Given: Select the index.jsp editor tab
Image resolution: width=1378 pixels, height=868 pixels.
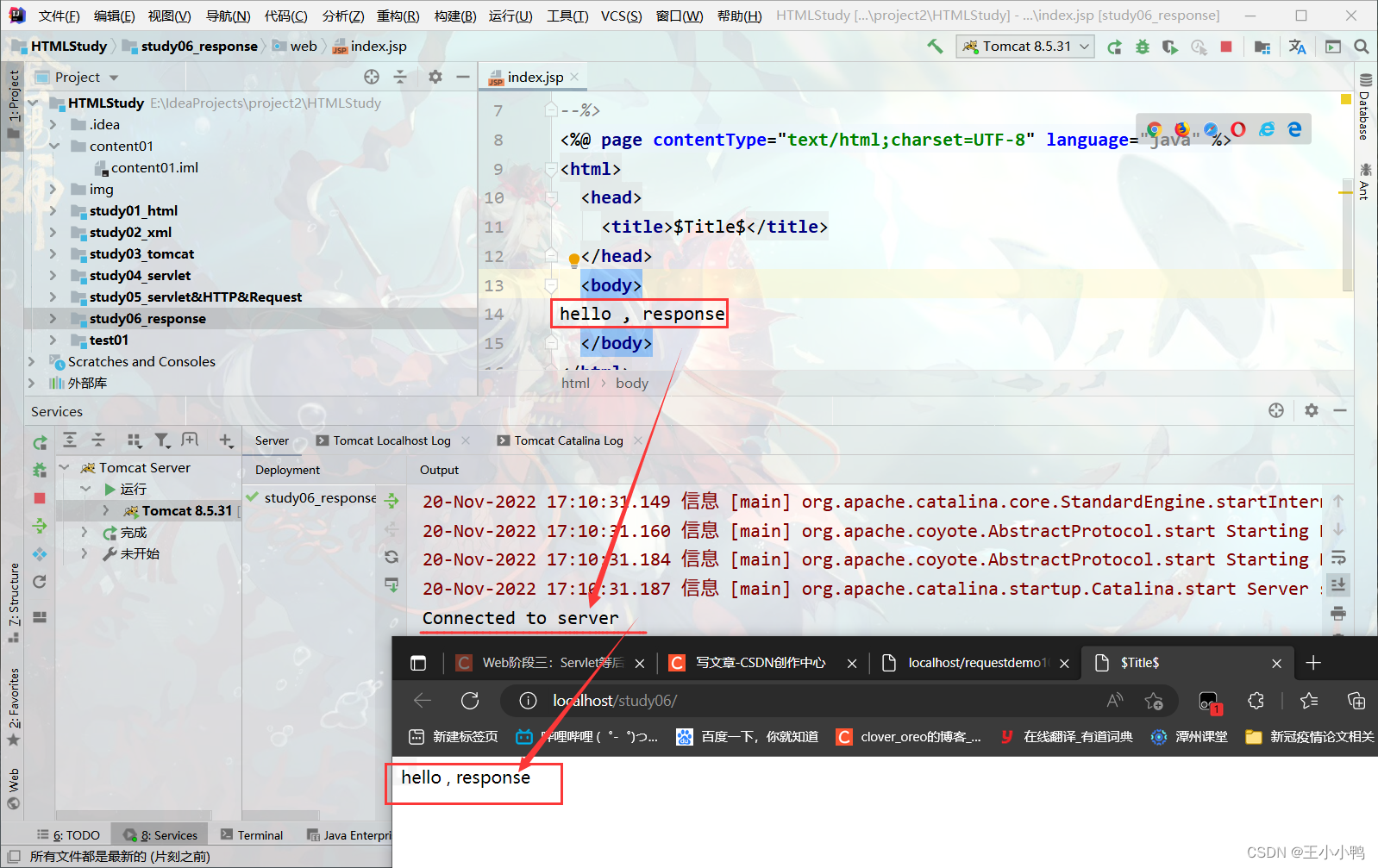Looking at the screenshot, I should coord(534,77).
